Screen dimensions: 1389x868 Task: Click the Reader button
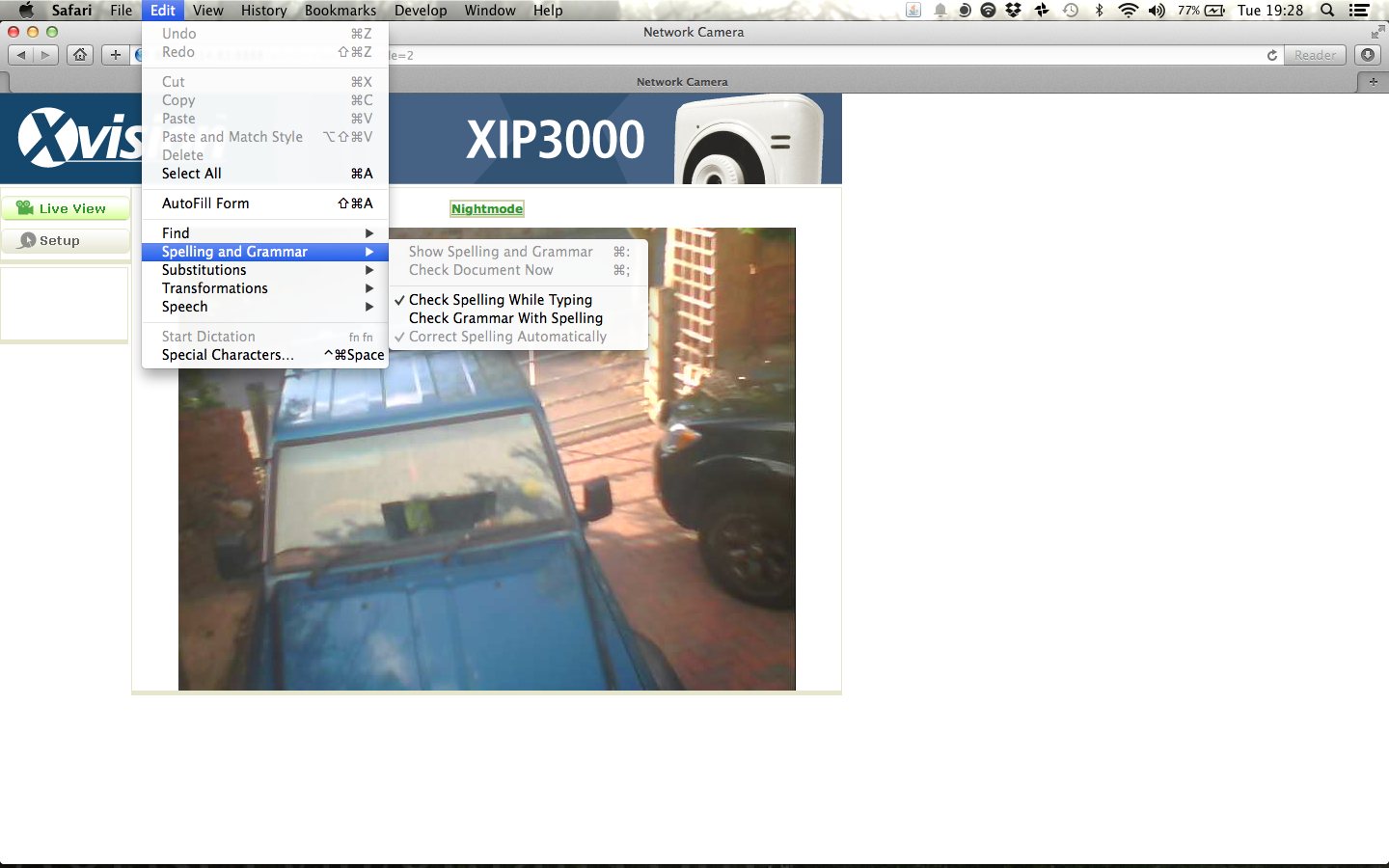click(x=1315, y=55)
